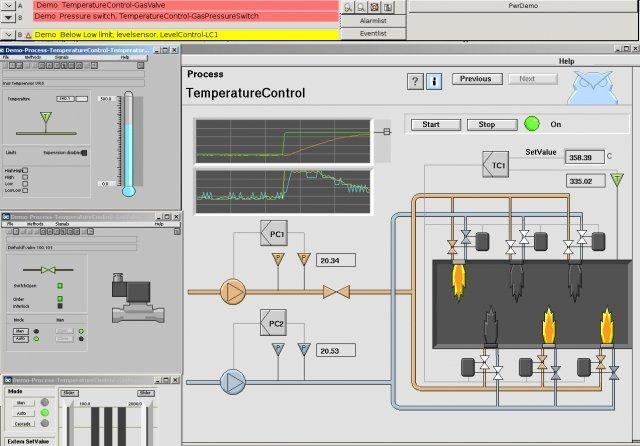Click the third toolbar icon above Alarmlist
This screenshot has height=446, width=640.
(374, 7)
